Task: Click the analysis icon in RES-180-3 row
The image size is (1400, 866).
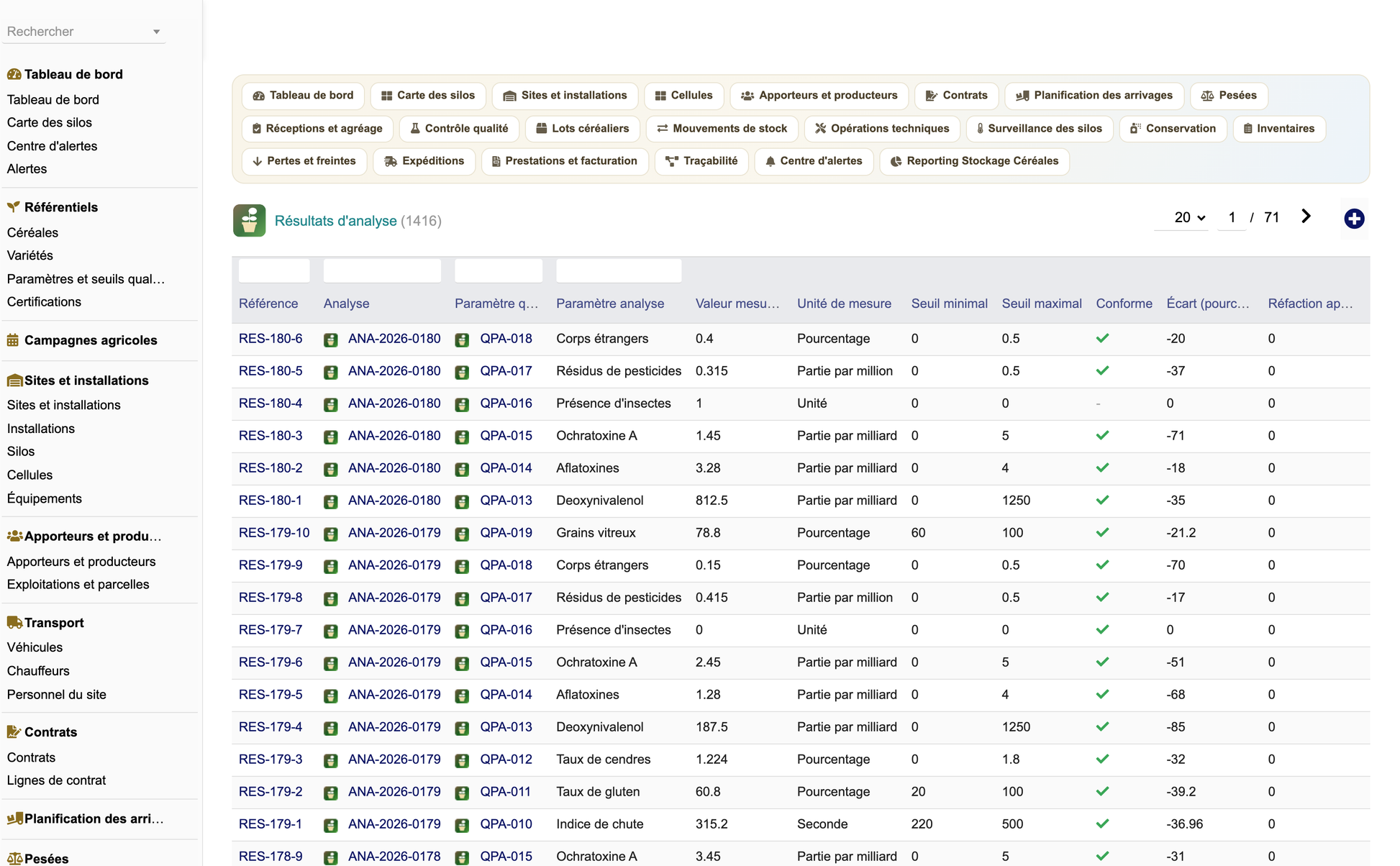Action: click(x=331, y=437)
